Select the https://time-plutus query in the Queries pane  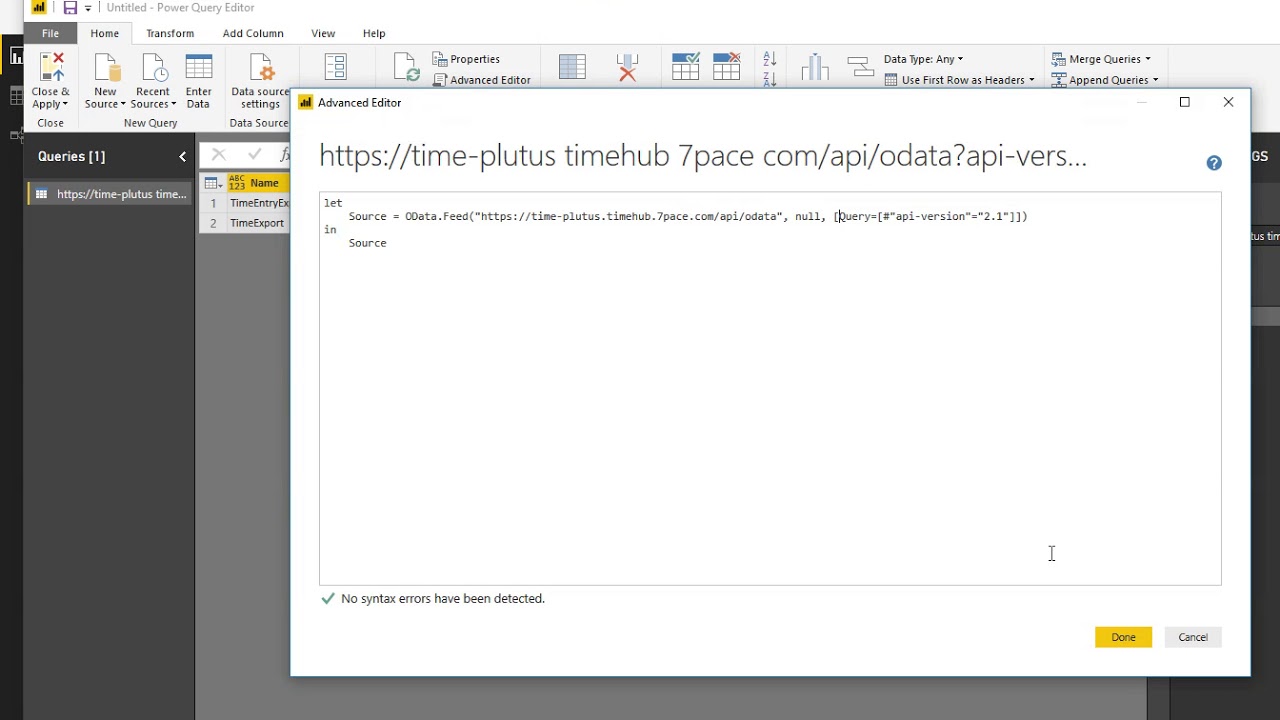[110, 194]
